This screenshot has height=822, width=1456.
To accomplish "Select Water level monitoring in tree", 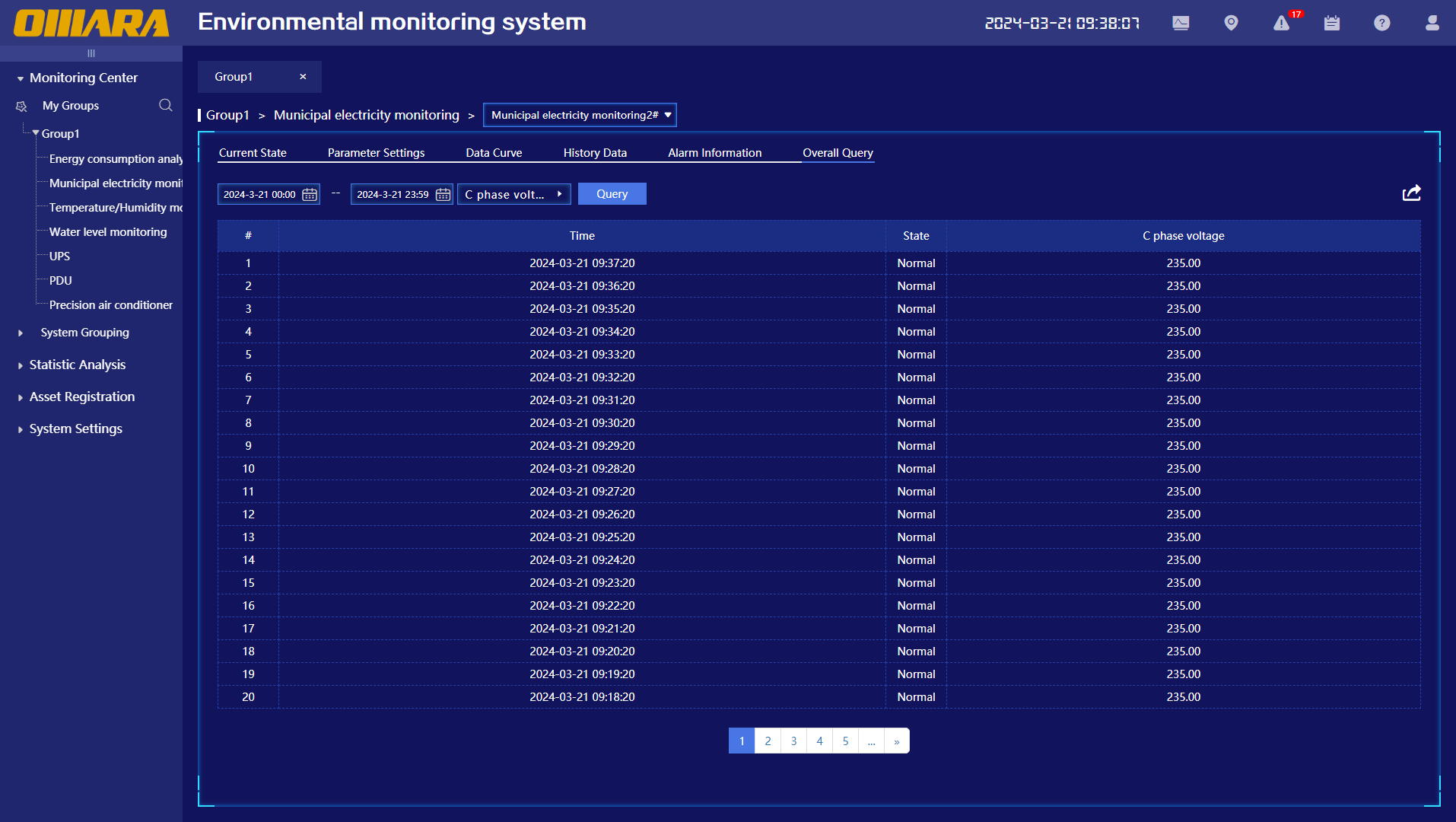I will tap(108, 232).
